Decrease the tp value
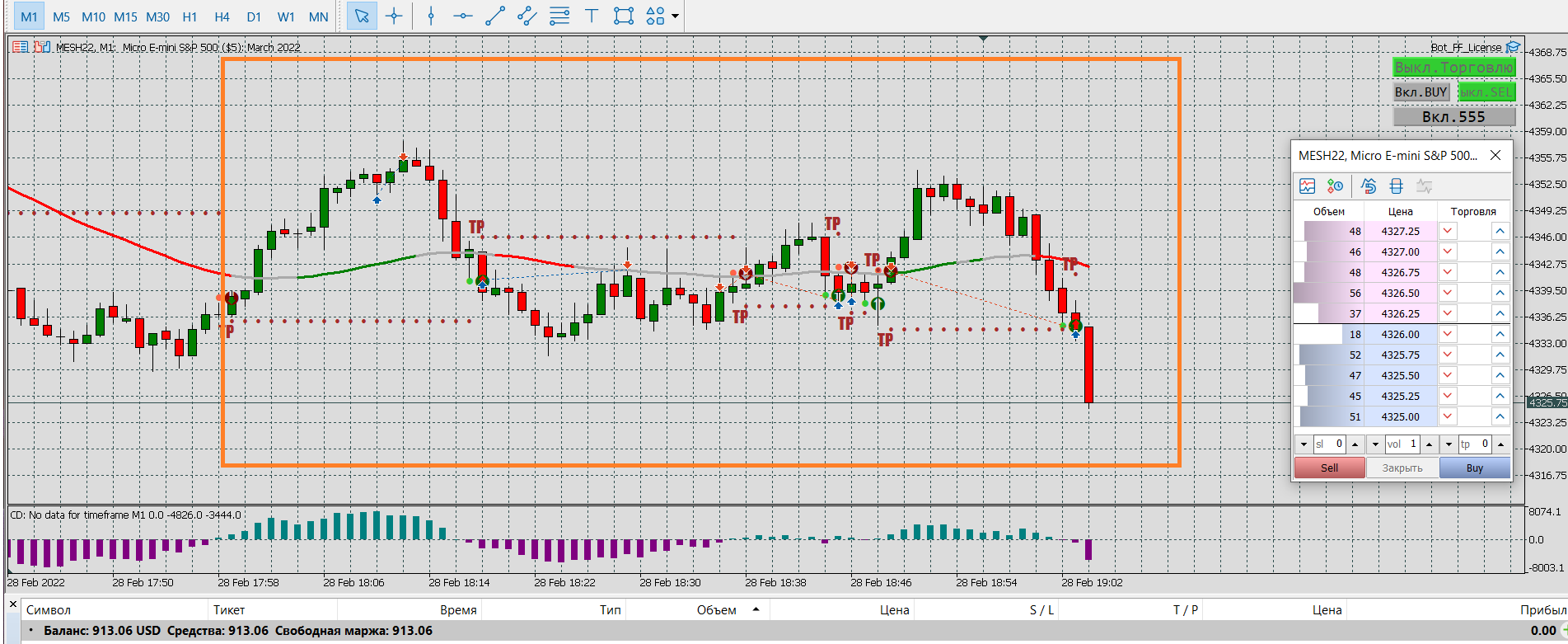This screenshot has width=1568, height=644. pos(1449,444)
